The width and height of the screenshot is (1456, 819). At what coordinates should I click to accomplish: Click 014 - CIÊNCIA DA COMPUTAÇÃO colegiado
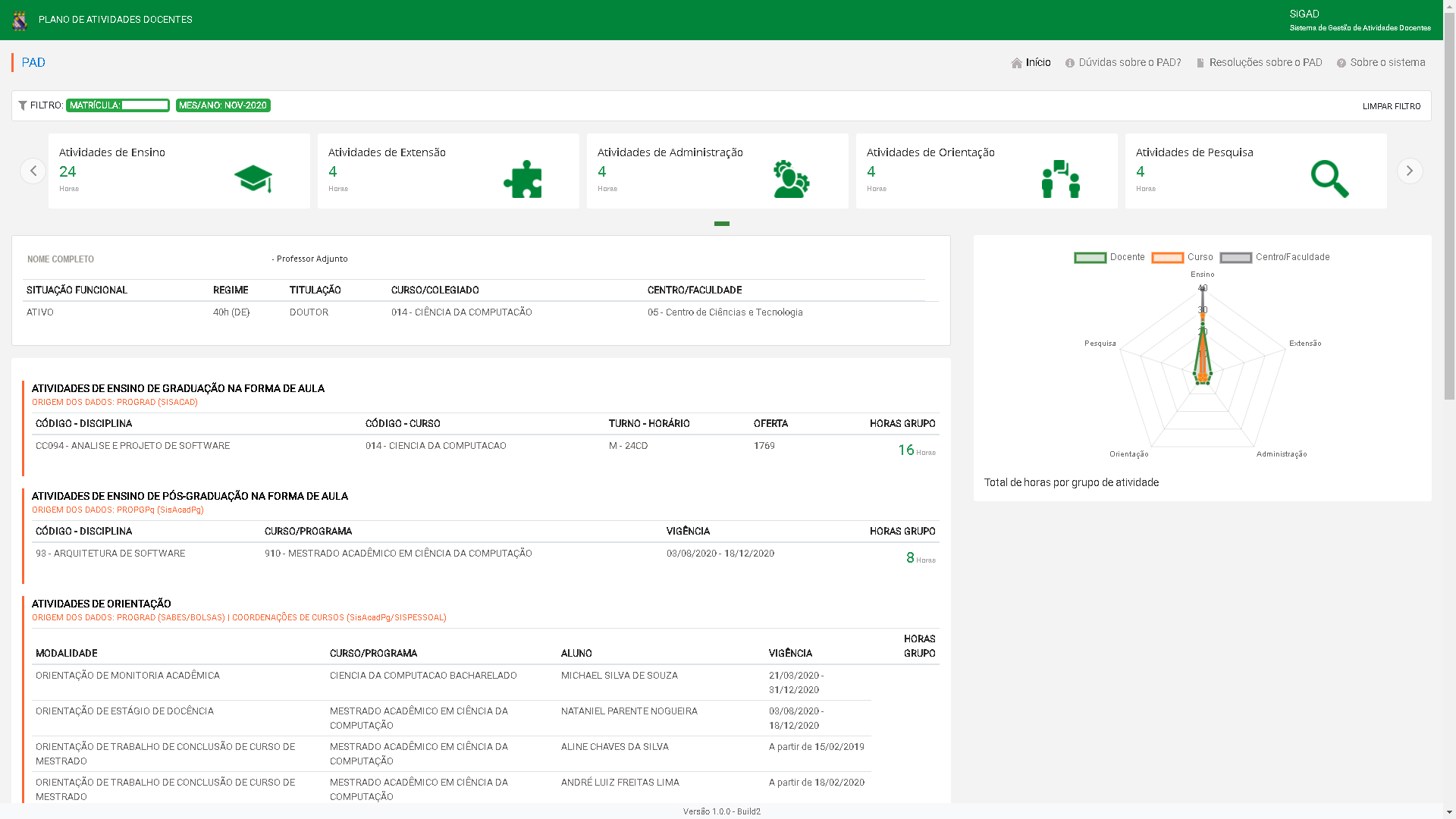coord(462,312)
